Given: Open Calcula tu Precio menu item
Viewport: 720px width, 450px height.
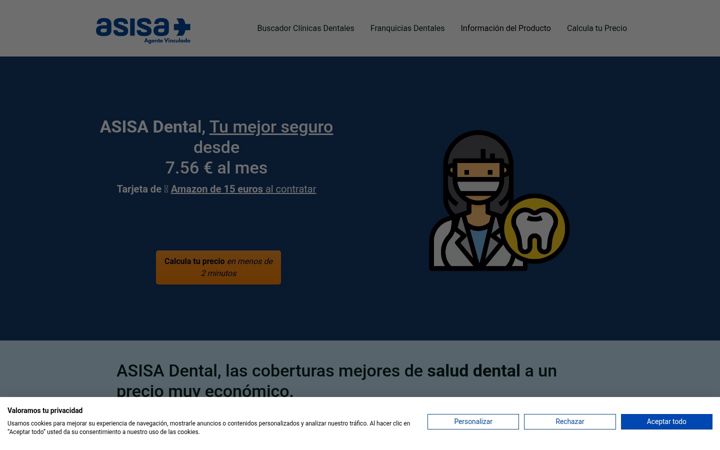Looking at the screenshot, I should (x=596, y=28).
